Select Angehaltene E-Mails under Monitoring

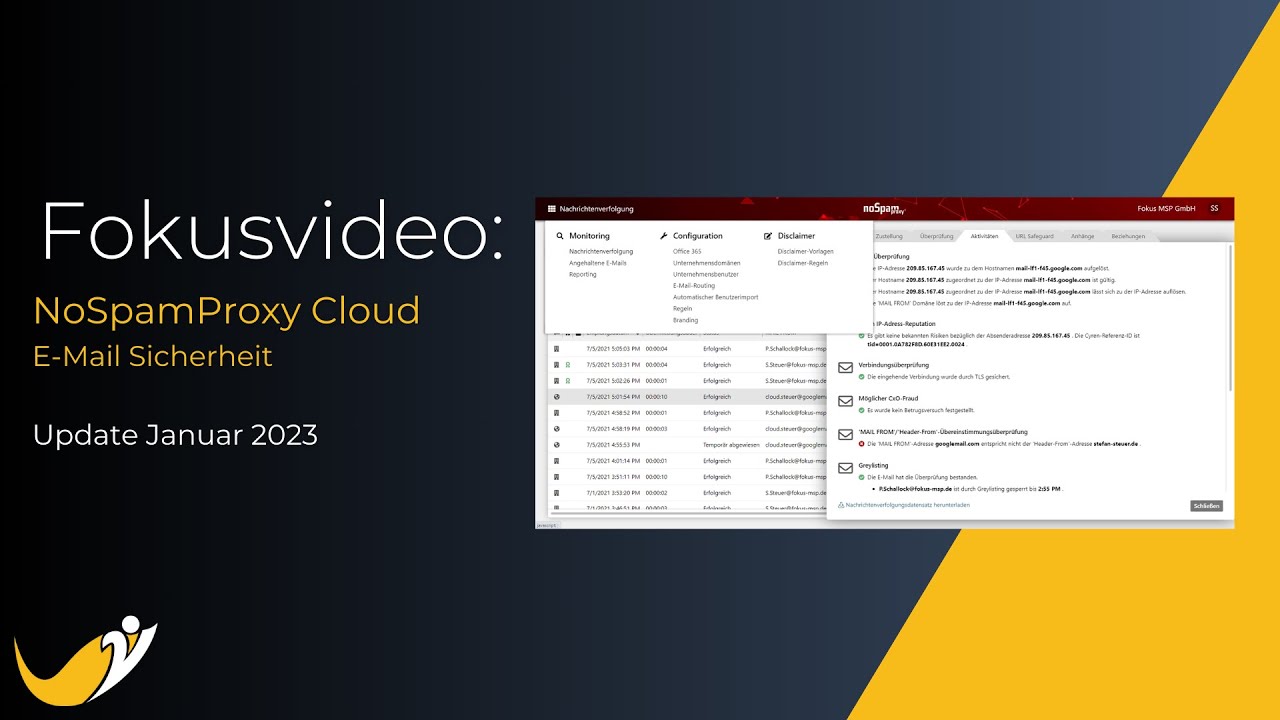[598, 263]
